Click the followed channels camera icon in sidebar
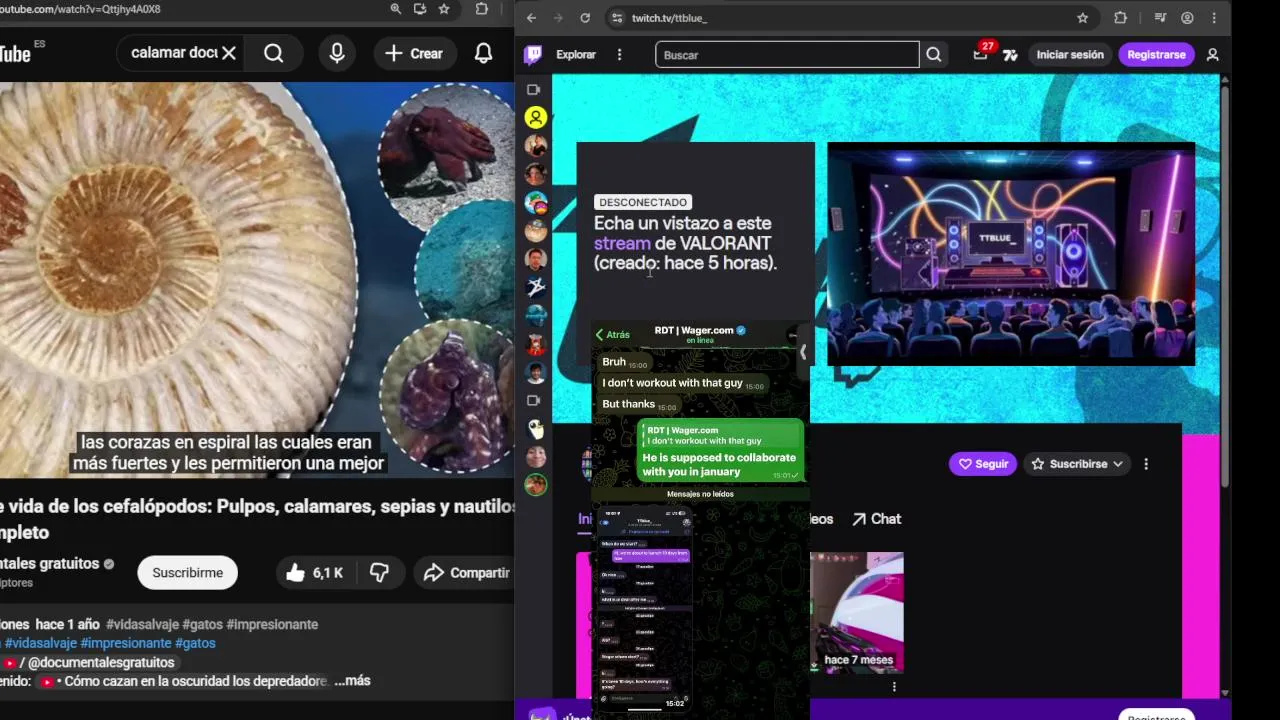The height and width of the screenshot is (720, 1280). [534, 89]
